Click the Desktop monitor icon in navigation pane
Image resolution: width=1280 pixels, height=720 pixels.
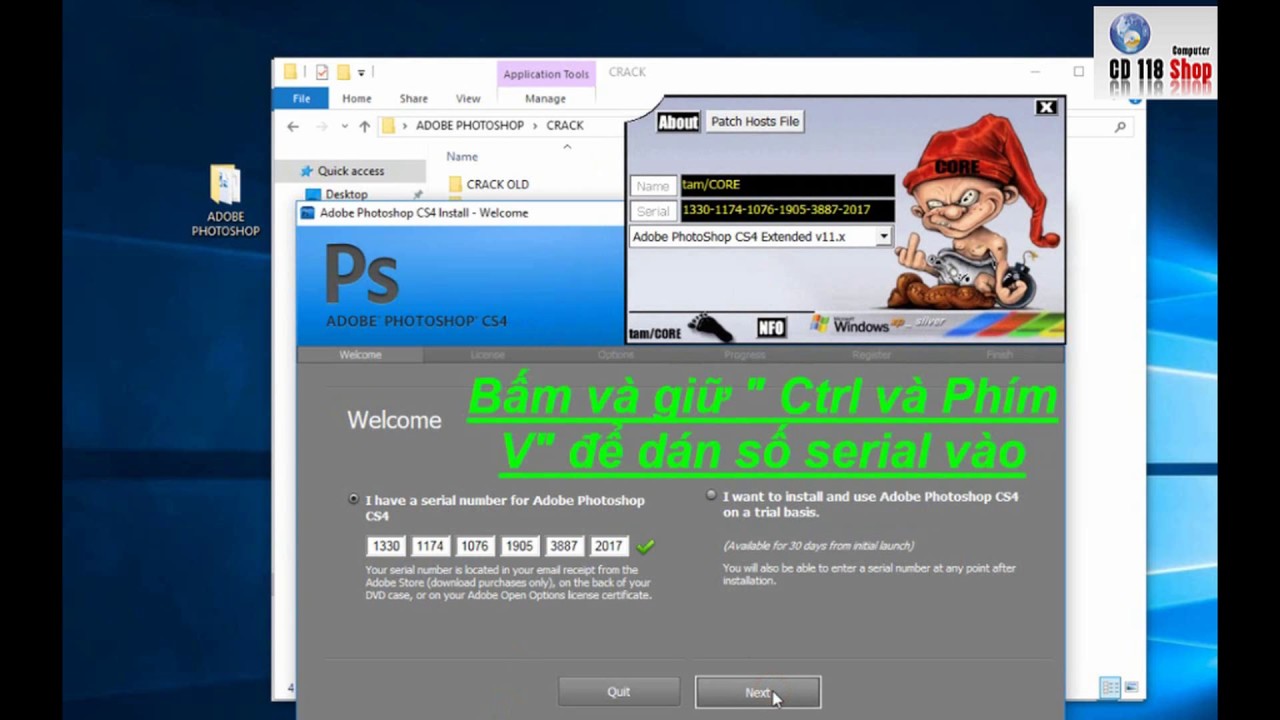click(x=313, y=194)
